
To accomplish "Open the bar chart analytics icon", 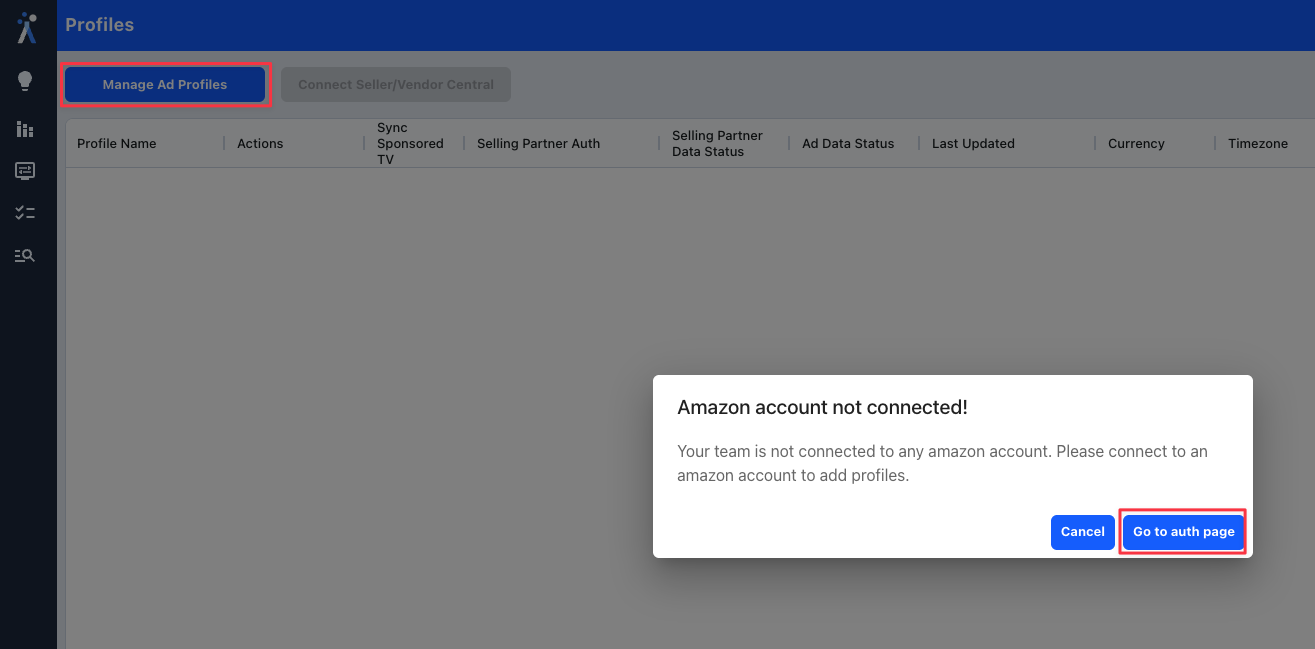I will pyautogui.click(x=26, y=129).
